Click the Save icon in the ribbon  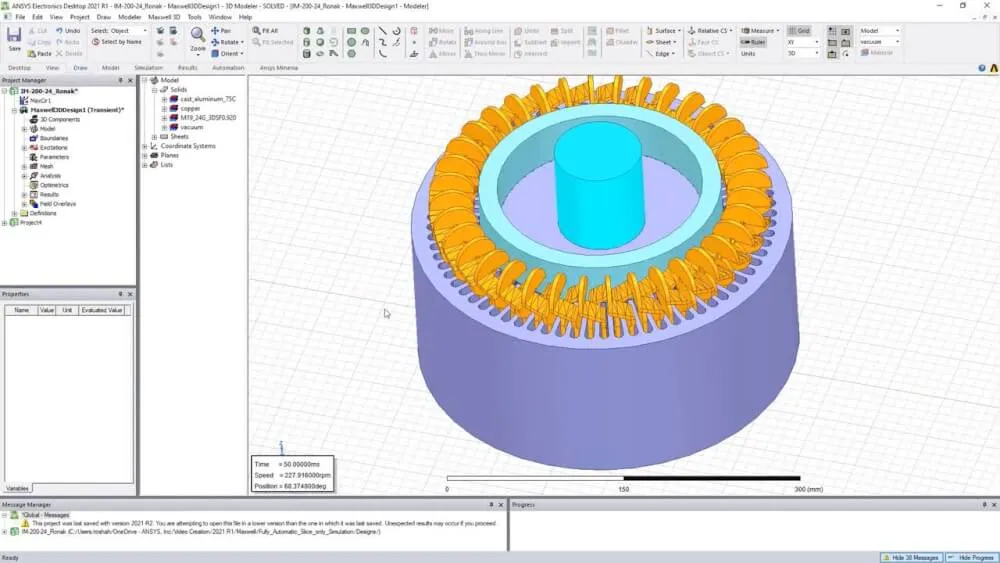[14, 39]
